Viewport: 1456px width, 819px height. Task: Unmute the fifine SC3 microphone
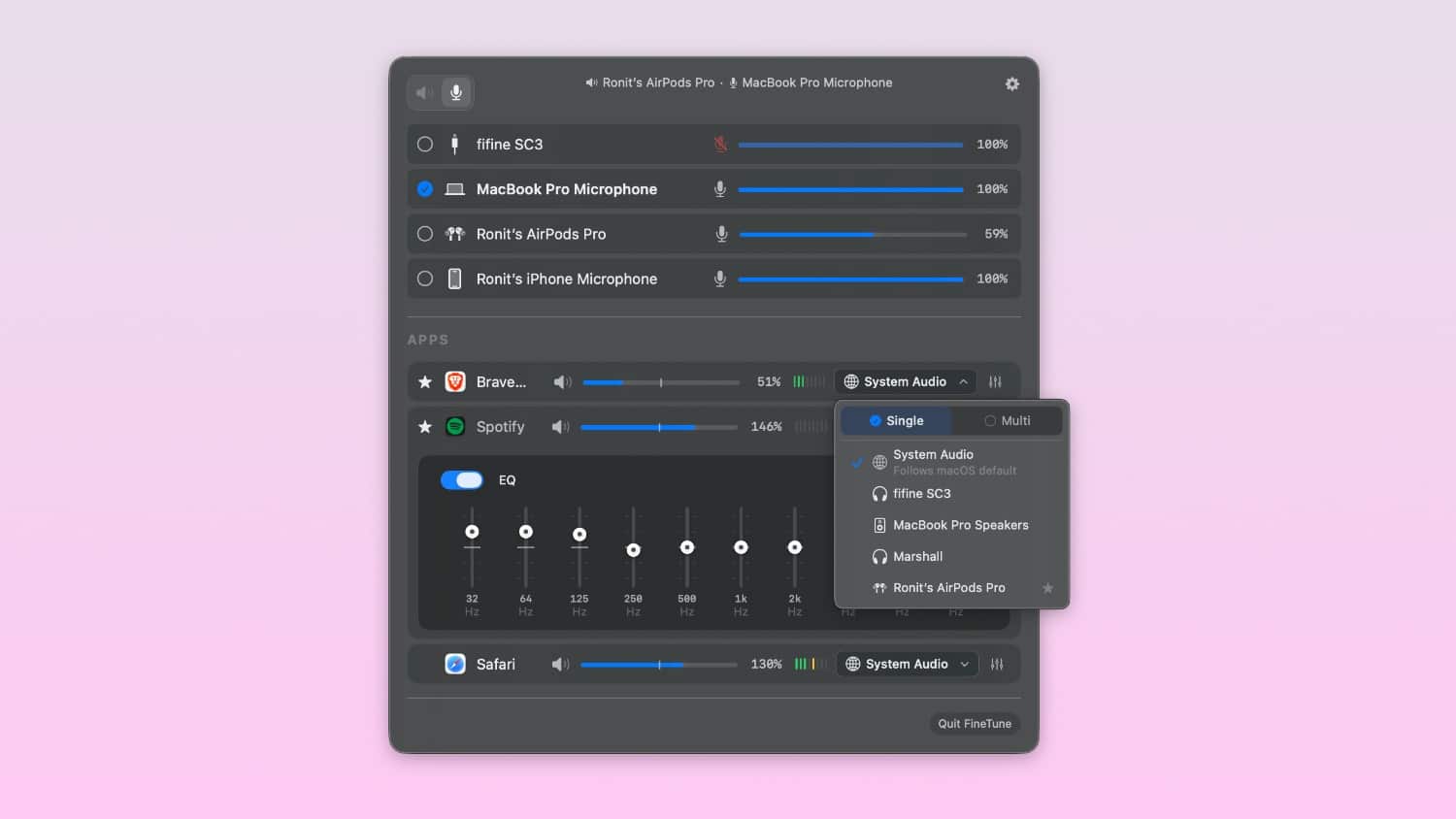pyautogui.click(x=720, y=145)
